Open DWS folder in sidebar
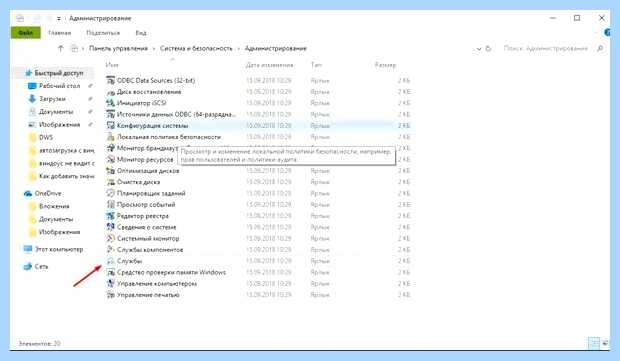This screenshot has height=361, width=620. [x=46, y=138]
